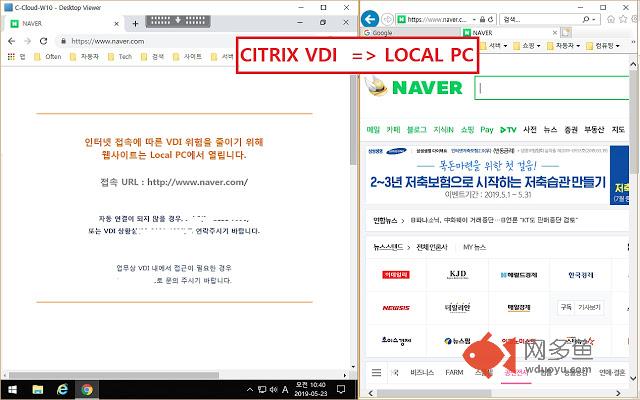The image size is (640, 400).
Task: Open the 지도 link on Naver
Action: pos(618,130)
